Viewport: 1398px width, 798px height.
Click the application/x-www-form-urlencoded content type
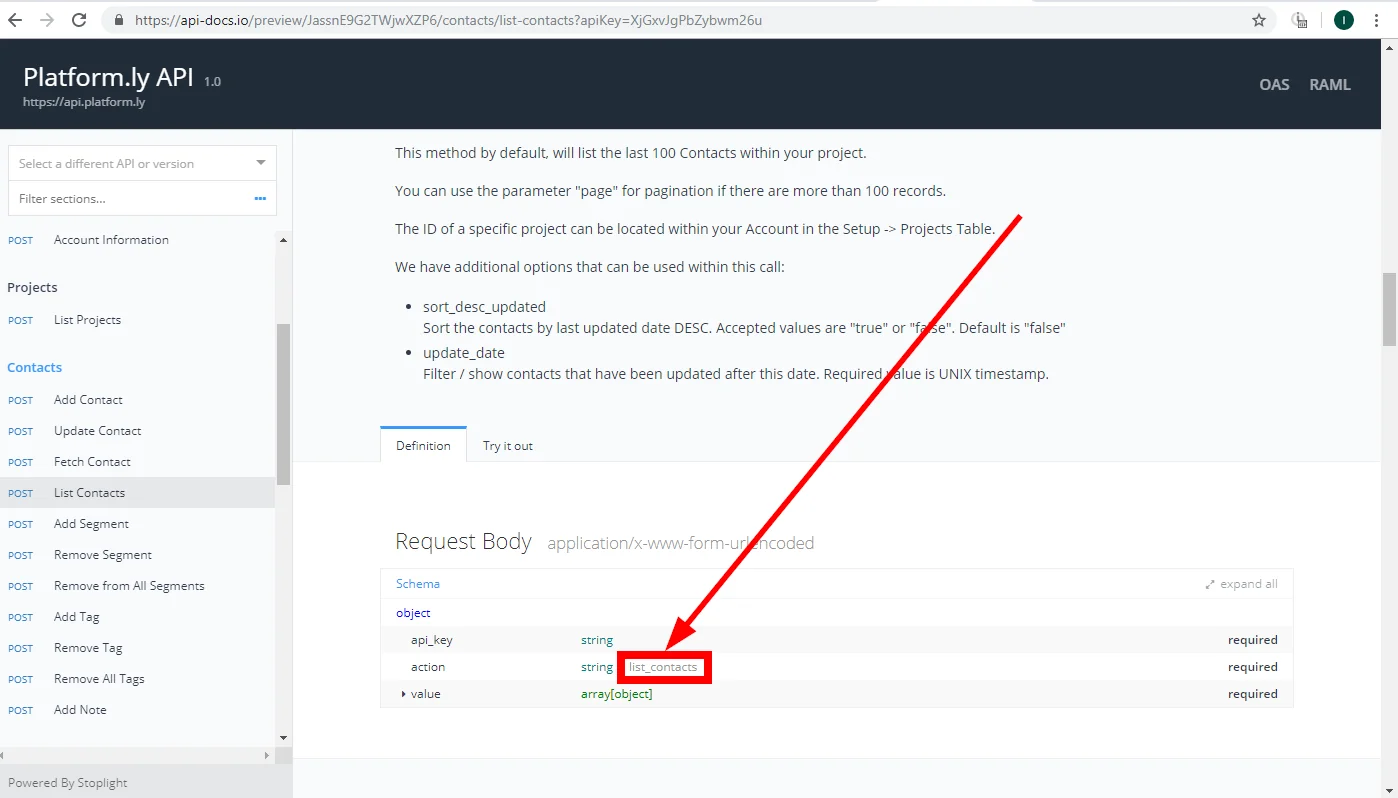681,543
